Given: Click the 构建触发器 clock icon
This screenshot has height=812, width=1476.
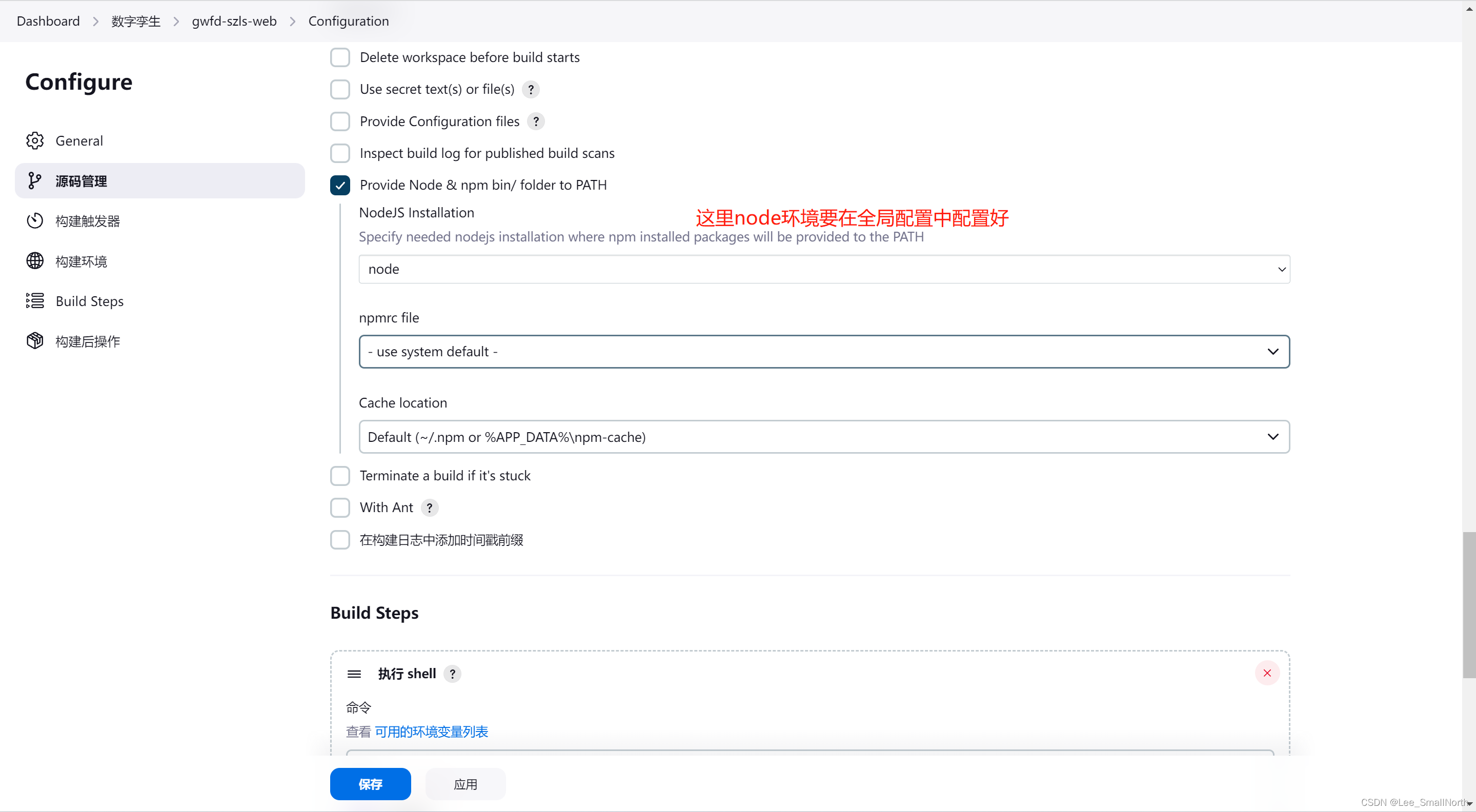Looking at the screenshot, I should pyautogui.click(x=34, y=220).
